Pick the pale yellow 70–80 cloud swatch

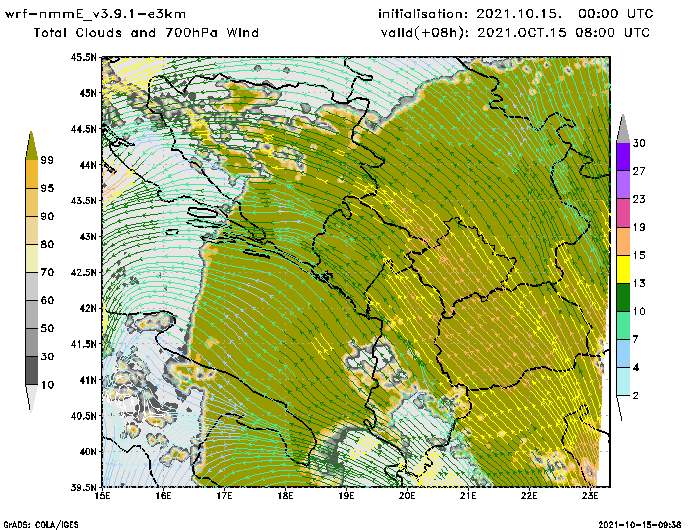click(x=31, y=259)
